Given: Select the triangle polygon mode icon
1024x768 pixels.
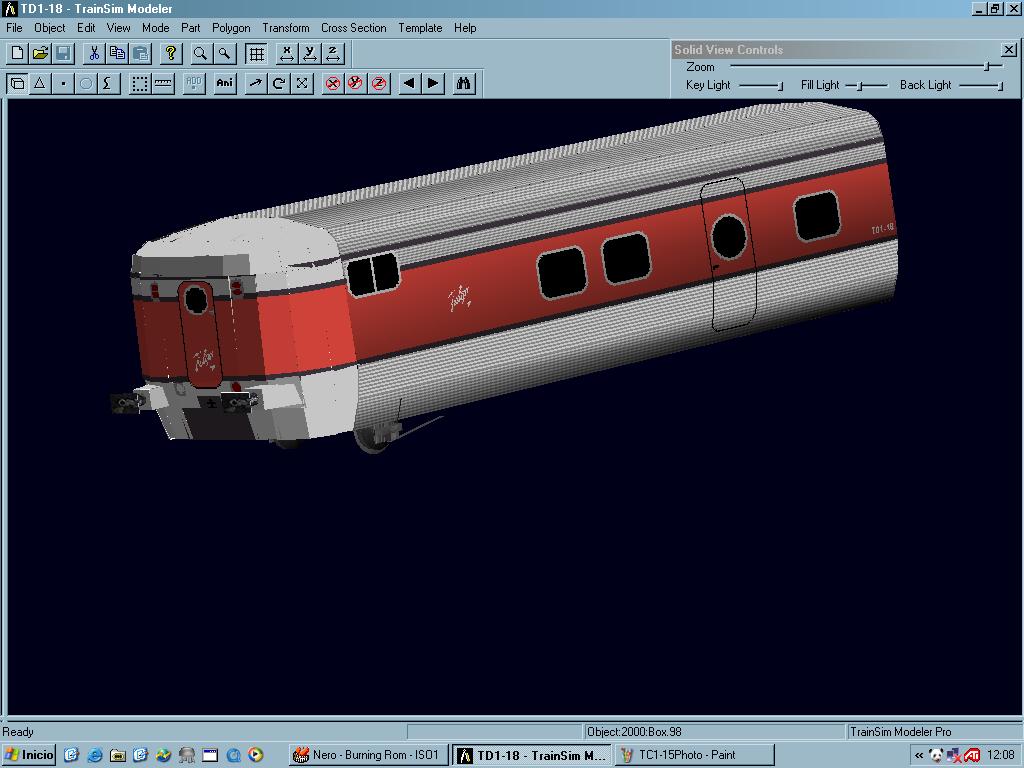Looking at the screenshot, I should 40,84.
